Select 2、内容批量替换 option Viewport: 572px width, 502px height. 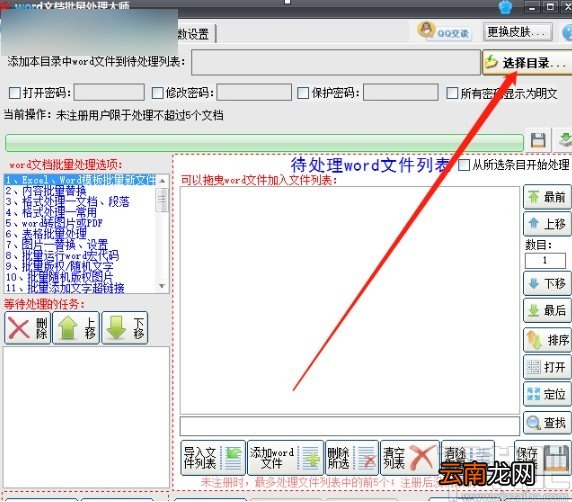pos(46,190)
